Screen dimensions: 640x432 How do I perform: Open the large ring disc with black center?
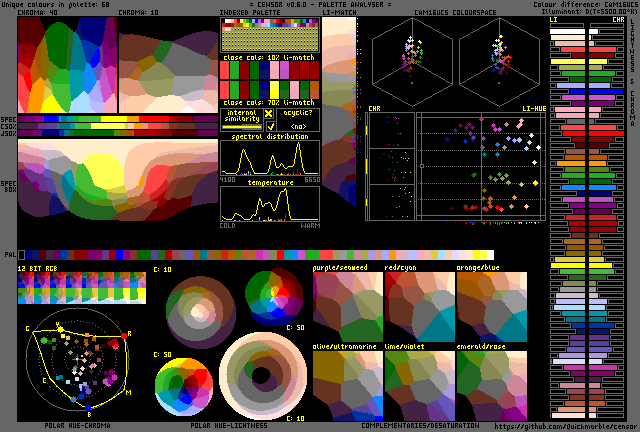263,376
